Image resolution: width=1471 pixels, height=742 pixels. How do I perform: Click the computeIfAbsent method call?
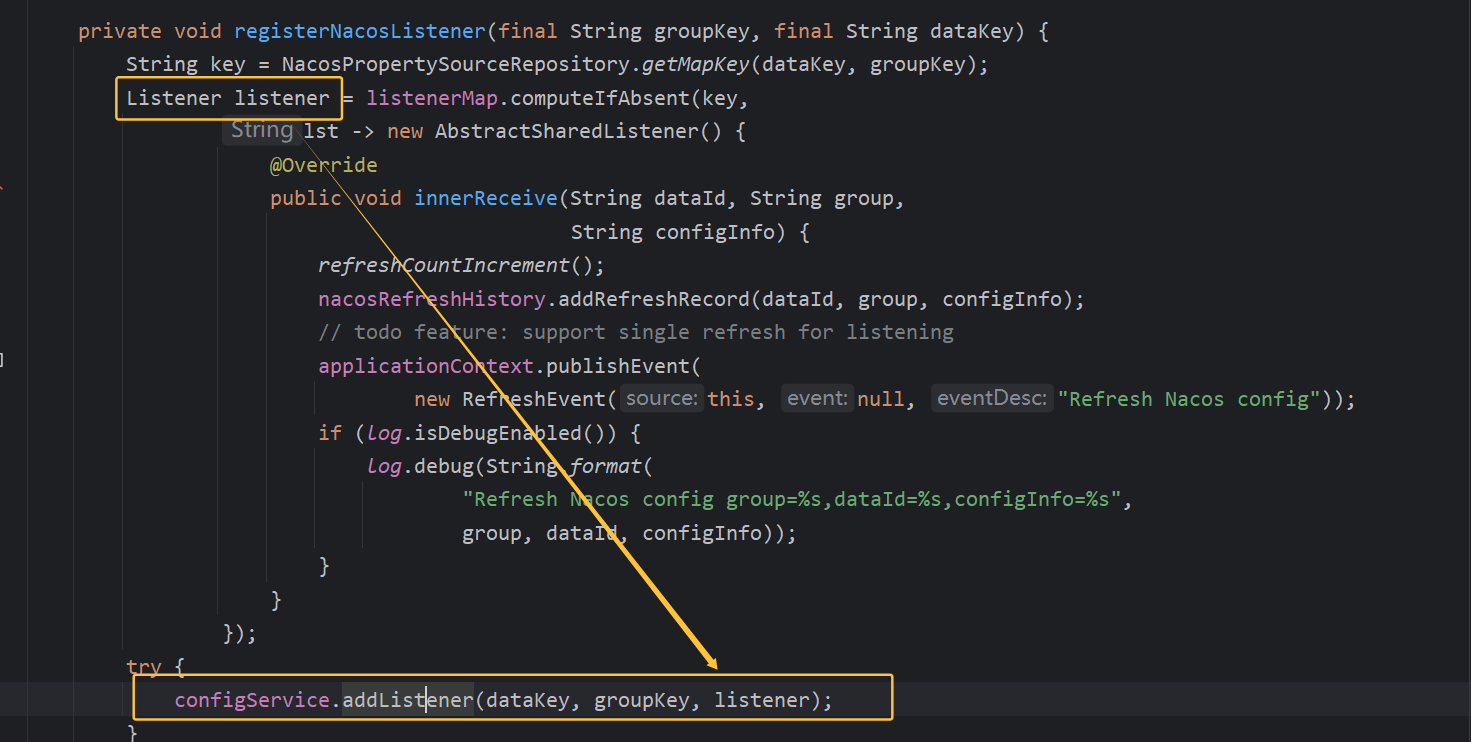[x=601, y=98]
